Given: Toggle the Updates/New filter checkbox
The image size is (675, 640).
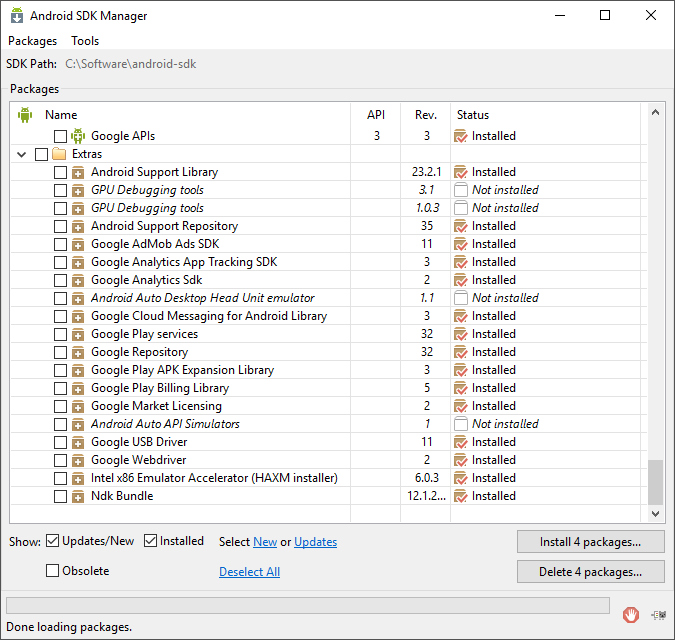Looking at the screenshot, I should click(x=53, y=541).
